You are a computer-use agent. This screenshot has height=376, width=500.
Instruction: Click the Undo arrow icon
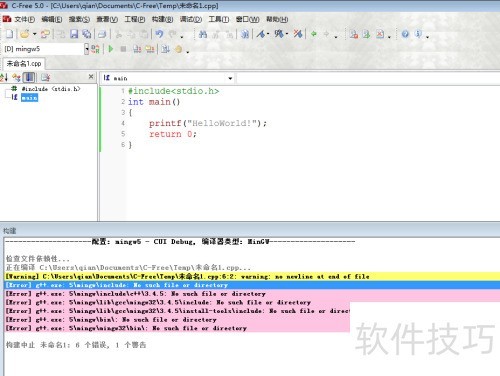click(160, 34)
